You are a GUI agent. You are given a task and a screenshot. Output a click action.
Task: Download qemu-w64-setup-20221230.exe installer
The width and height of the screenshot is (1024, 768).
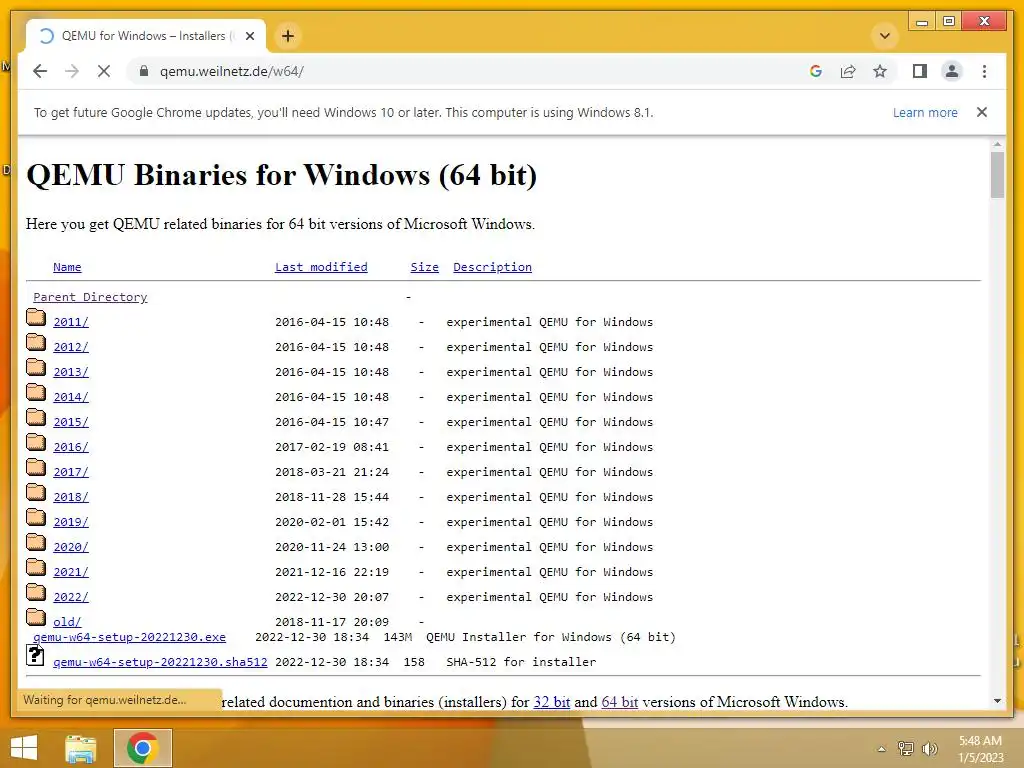[129, 637]
